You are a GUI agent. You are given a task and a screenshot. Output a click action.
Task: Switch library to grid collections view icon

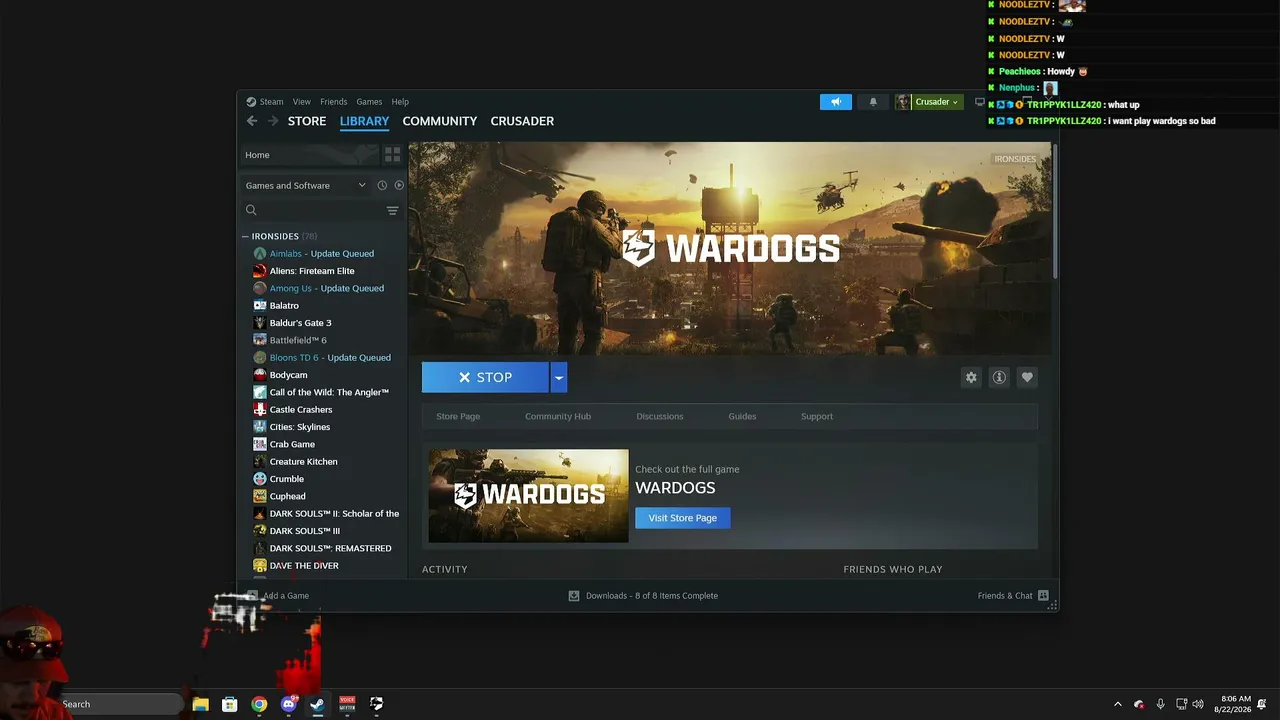(x=392, y=155)
